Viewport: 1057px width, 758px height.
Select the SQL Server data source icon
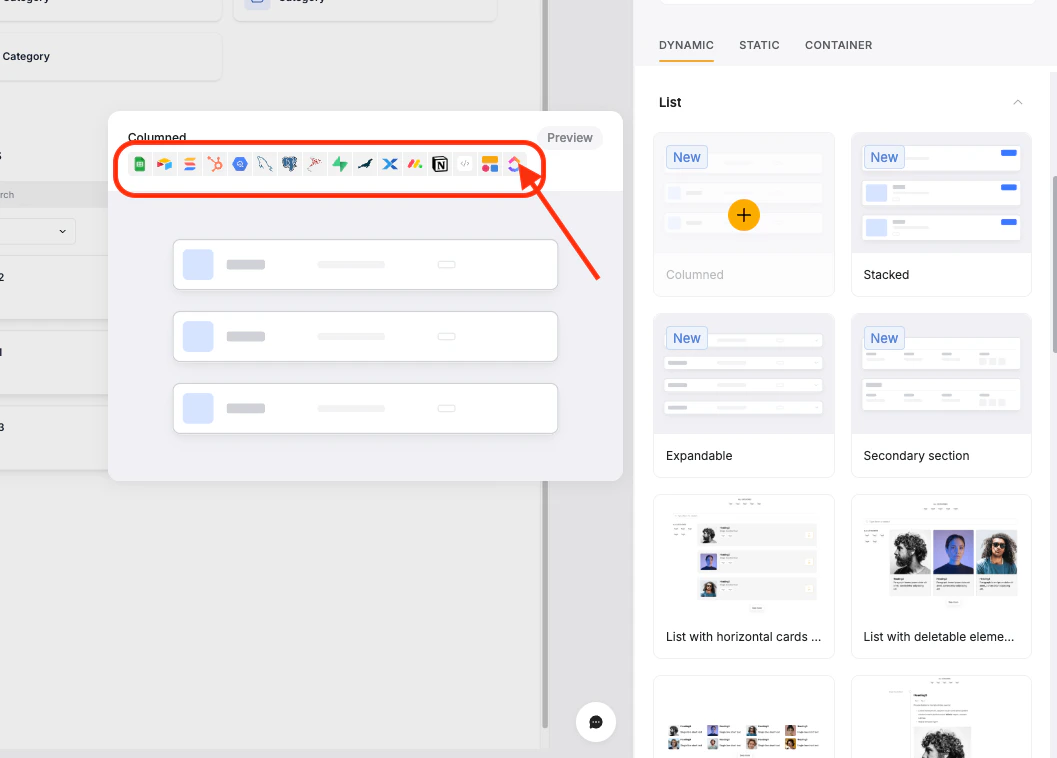pos(314,164)
